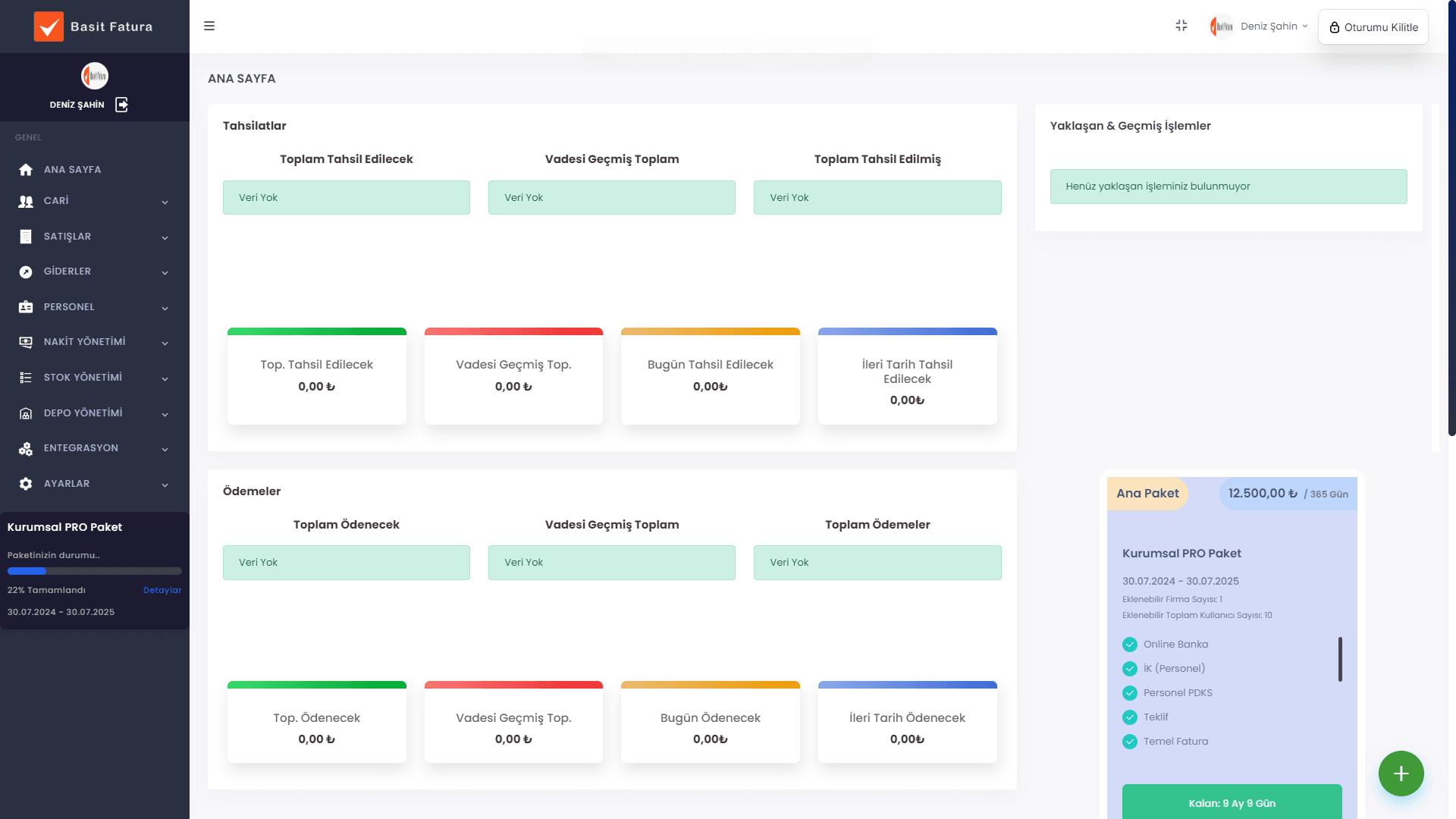Click the Kurumsal PRO Paket sidebar title
The height and width of the screenshot is (819, 1456).
pos(64,527)
